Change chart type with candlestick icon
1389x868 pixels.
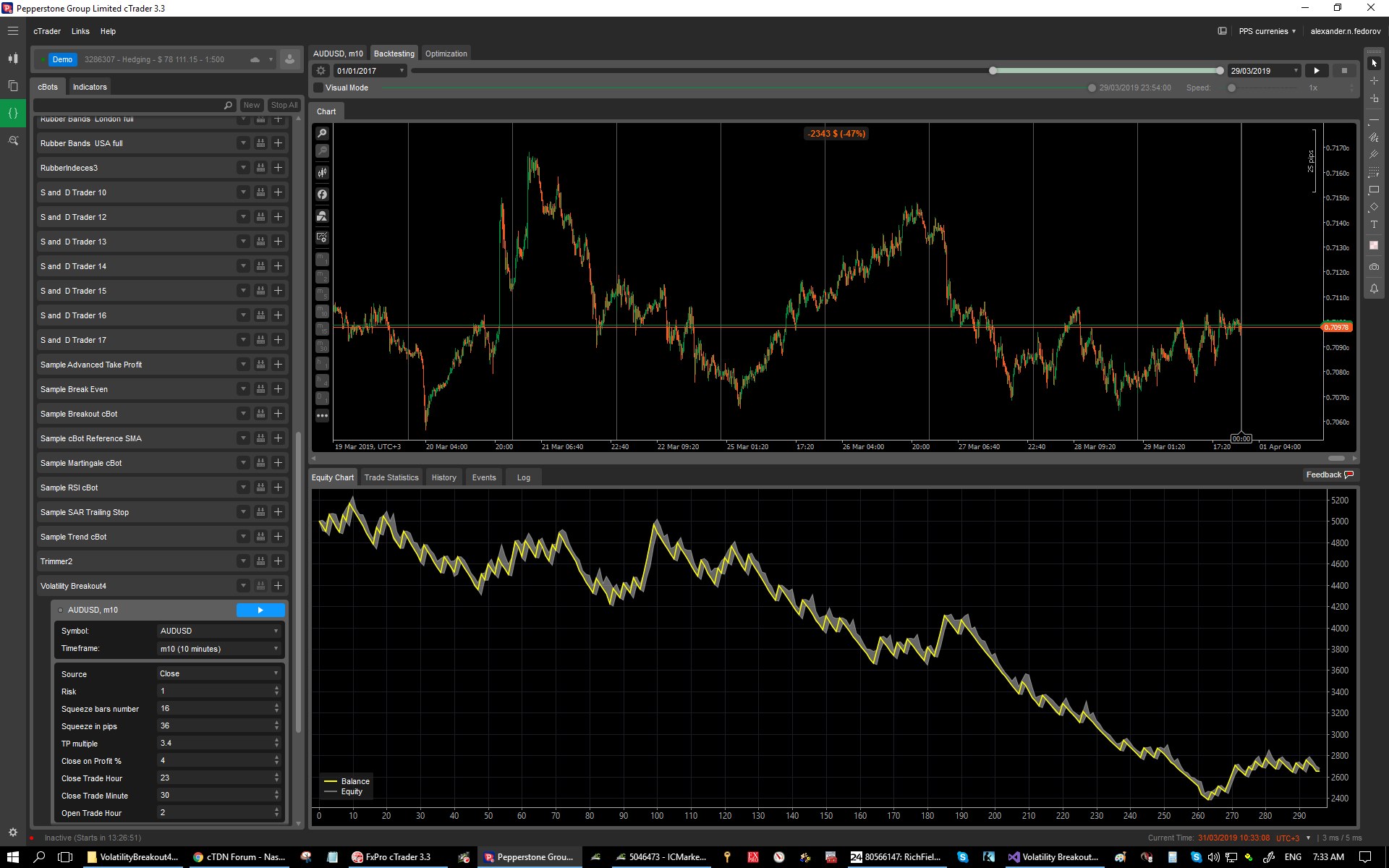click(x=322, y=173)
